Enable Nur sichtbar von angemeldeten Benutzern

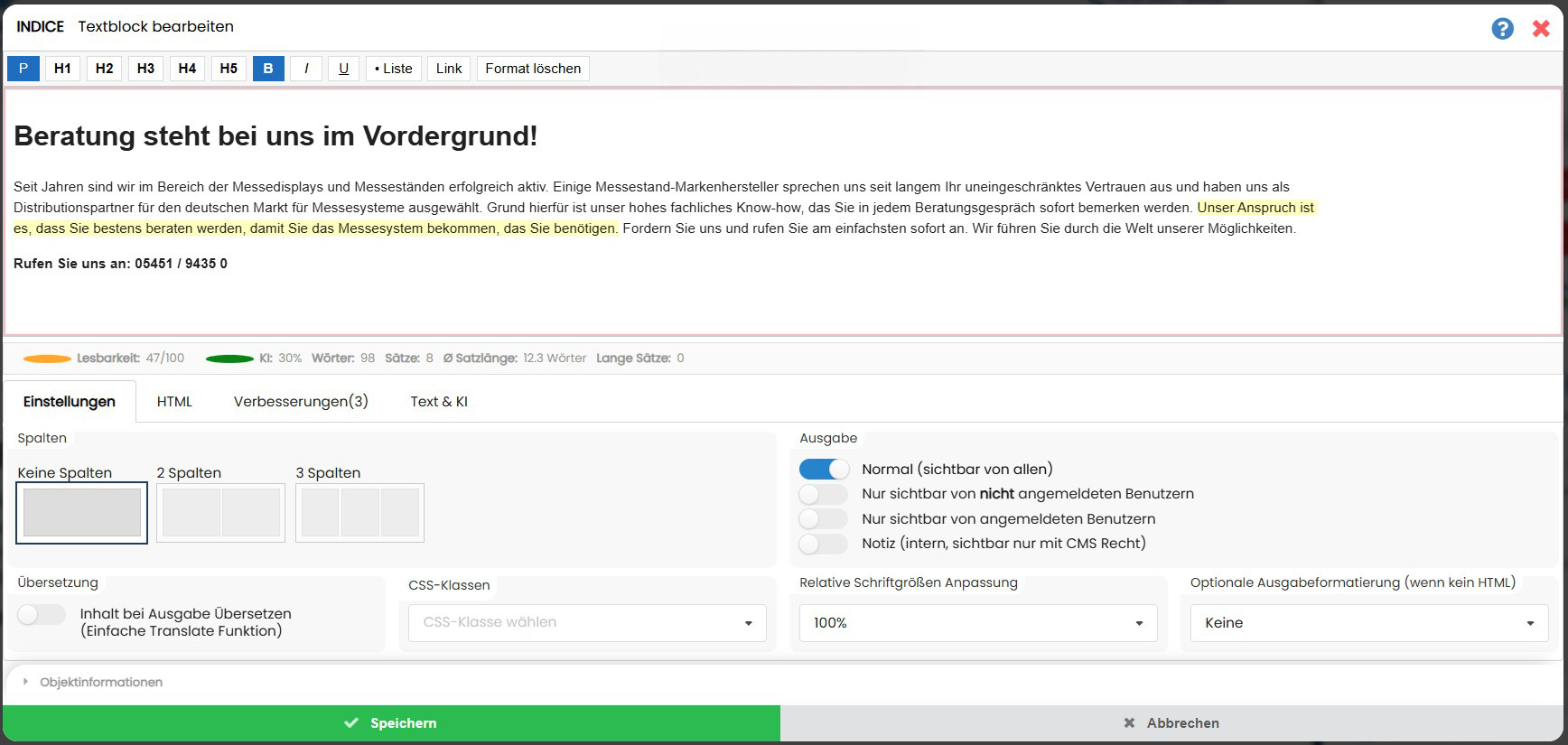click(x=824, y=519)
